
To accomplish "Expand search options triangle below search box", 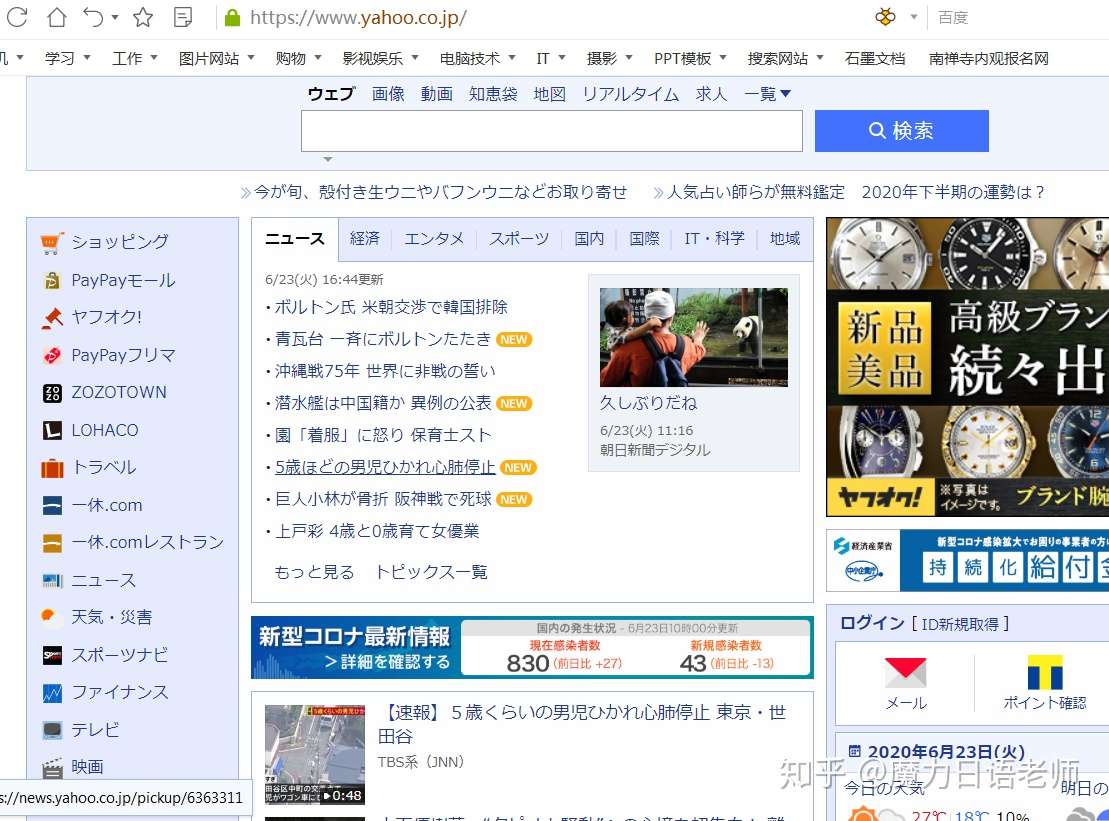I will [327, 160].
